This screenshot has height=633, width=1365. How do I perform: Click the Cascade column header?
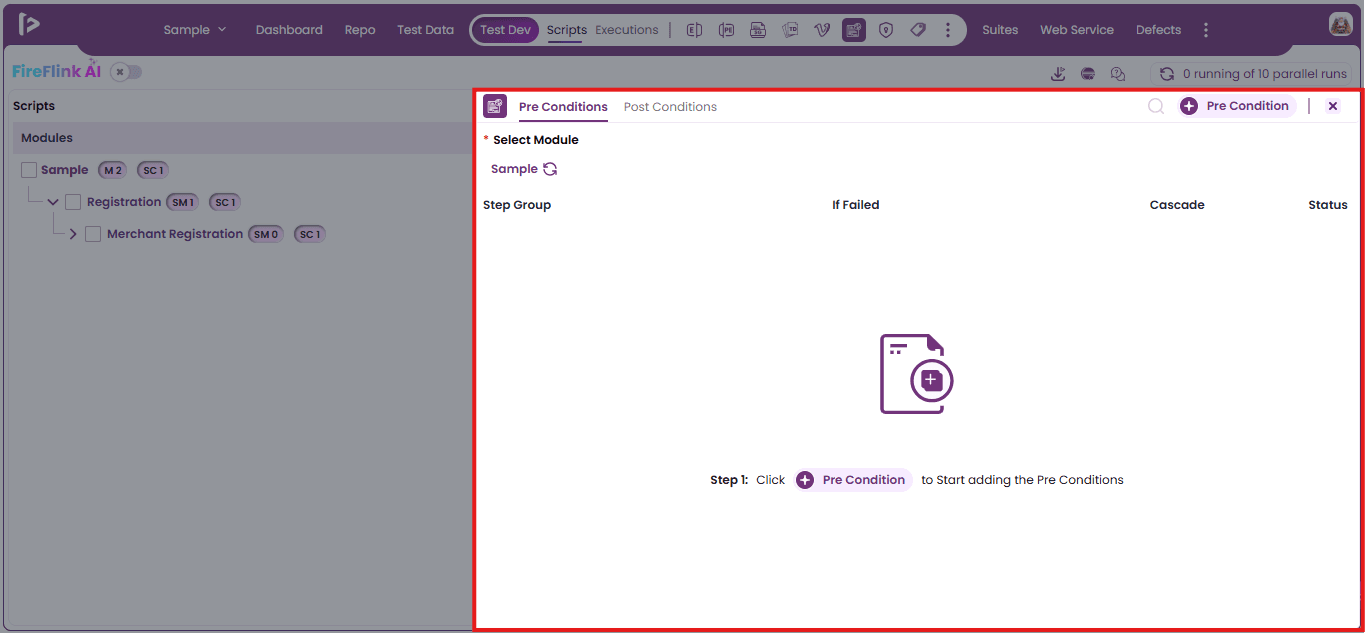coord(1177,205)
